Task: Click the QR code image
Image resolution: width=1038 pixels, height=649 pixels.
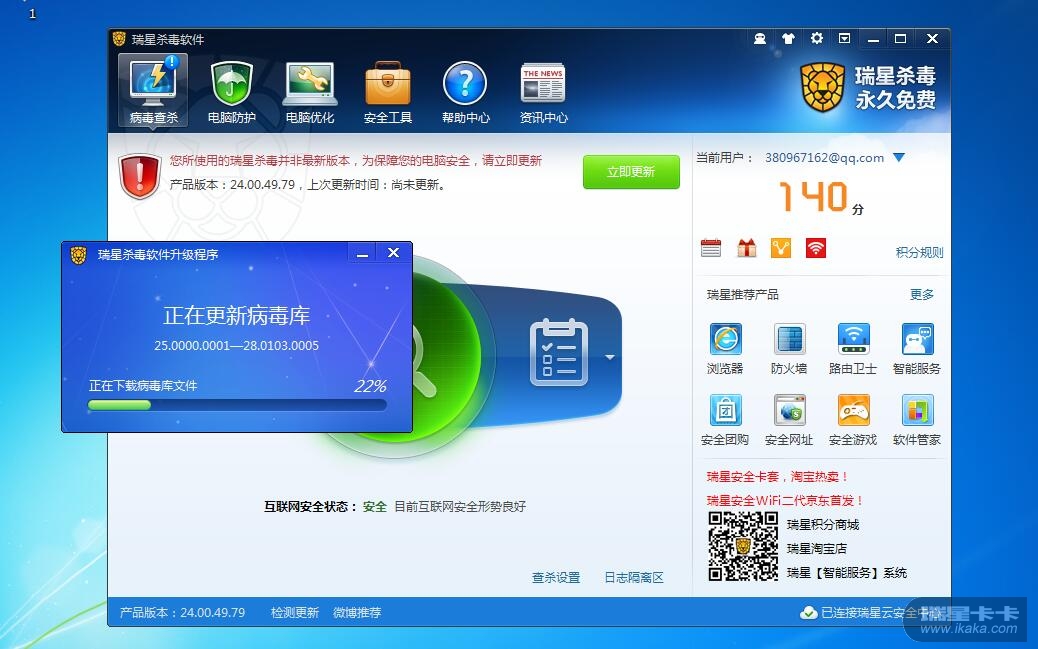Action: [x=743, y=546]
